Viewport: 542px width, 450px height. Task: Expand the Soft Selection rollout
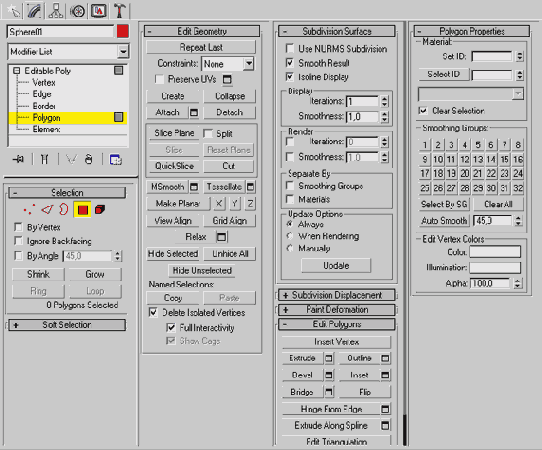(x=67, y=325)
